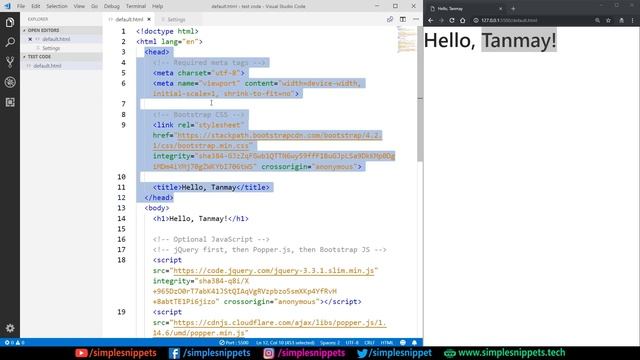Click the feedback smiley in status bar

[403, 342]
